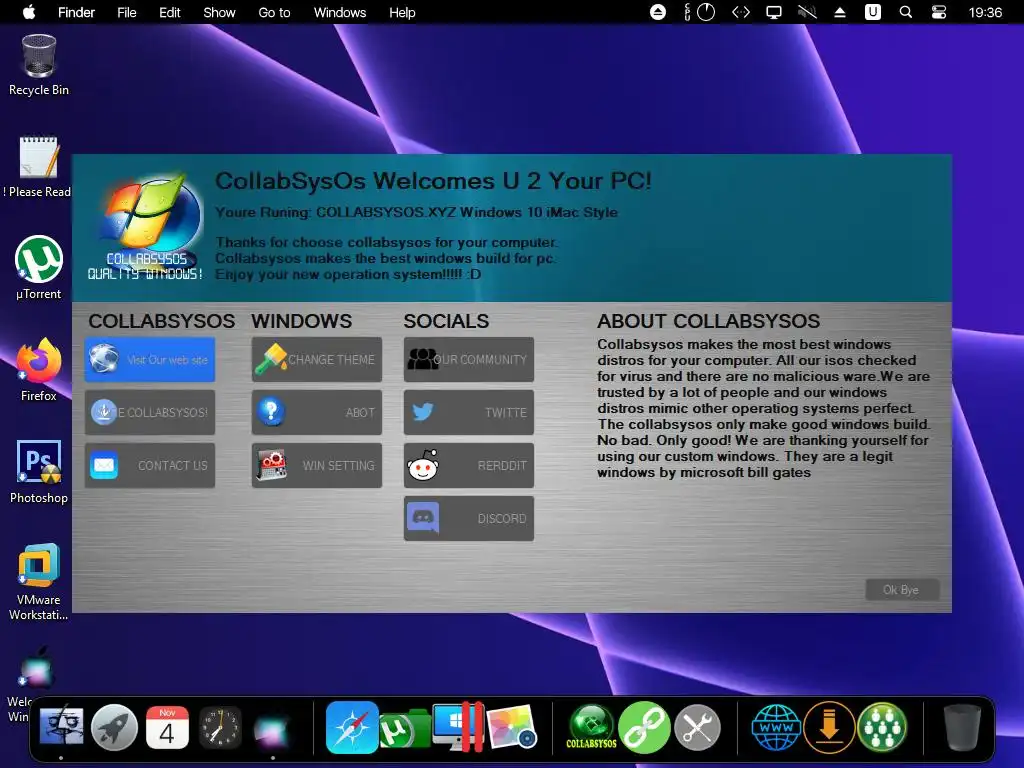Open the Photoshop desktop shortcut

tap(39, 472)
